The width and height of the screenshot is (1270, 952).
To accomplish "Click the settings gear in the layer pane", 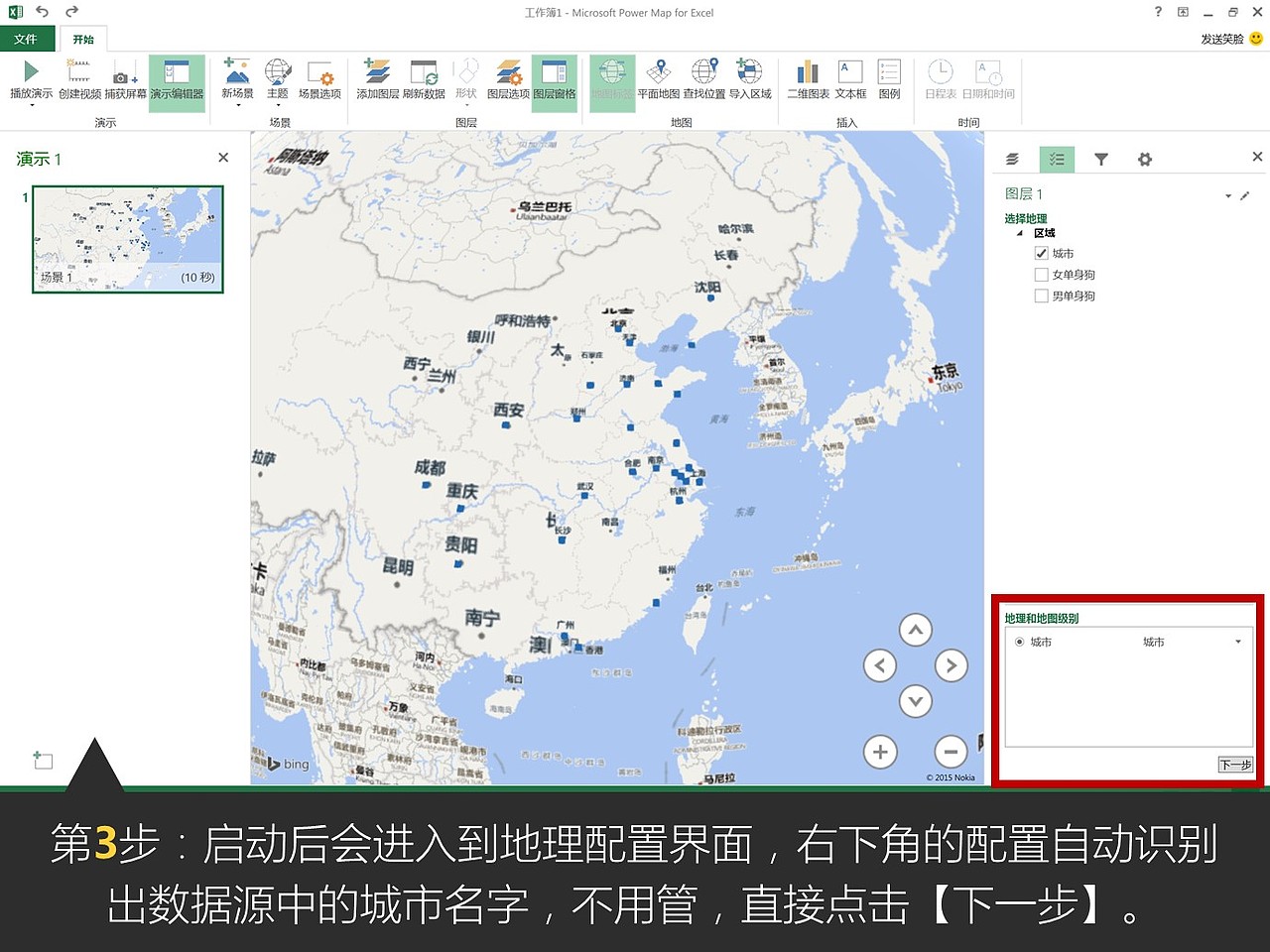I will (1145, 159).
